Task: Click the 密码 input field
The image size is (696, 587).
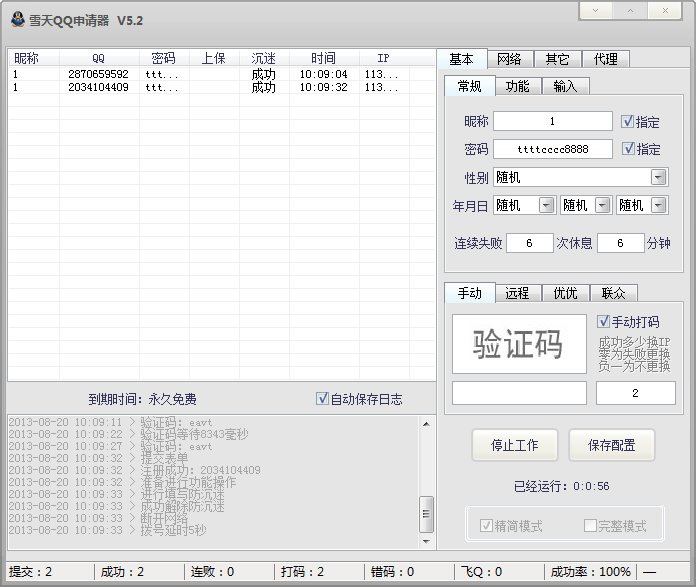Action: [x=553, y=149]
